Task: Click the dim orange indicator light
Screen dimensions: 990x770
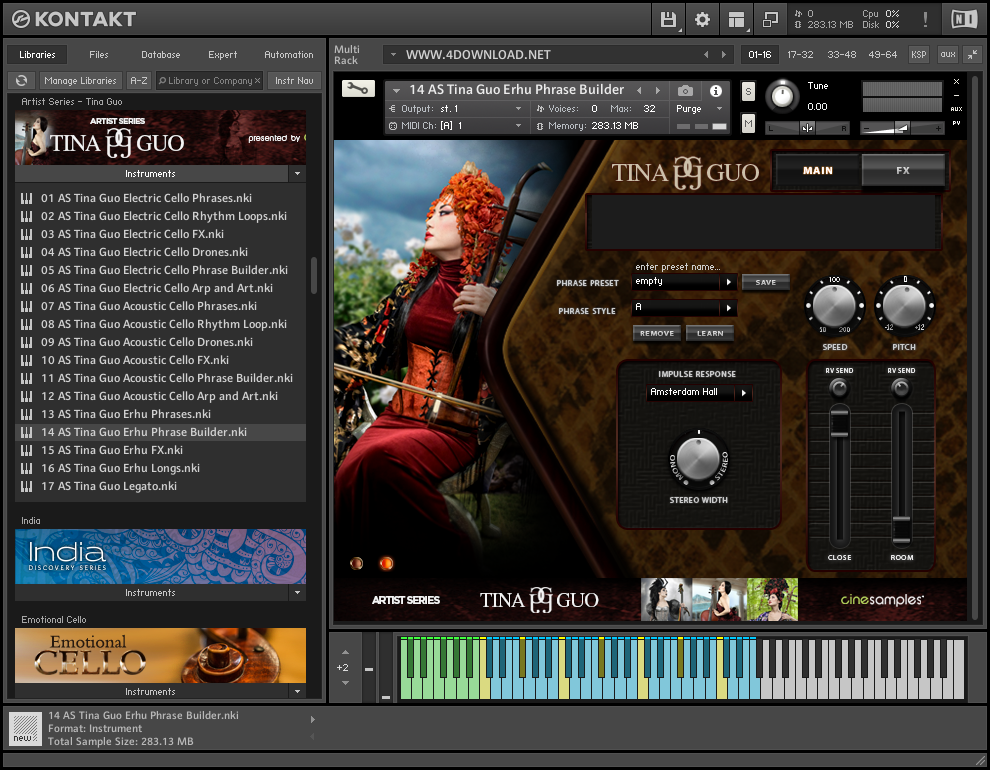Action: coord(356,563)
